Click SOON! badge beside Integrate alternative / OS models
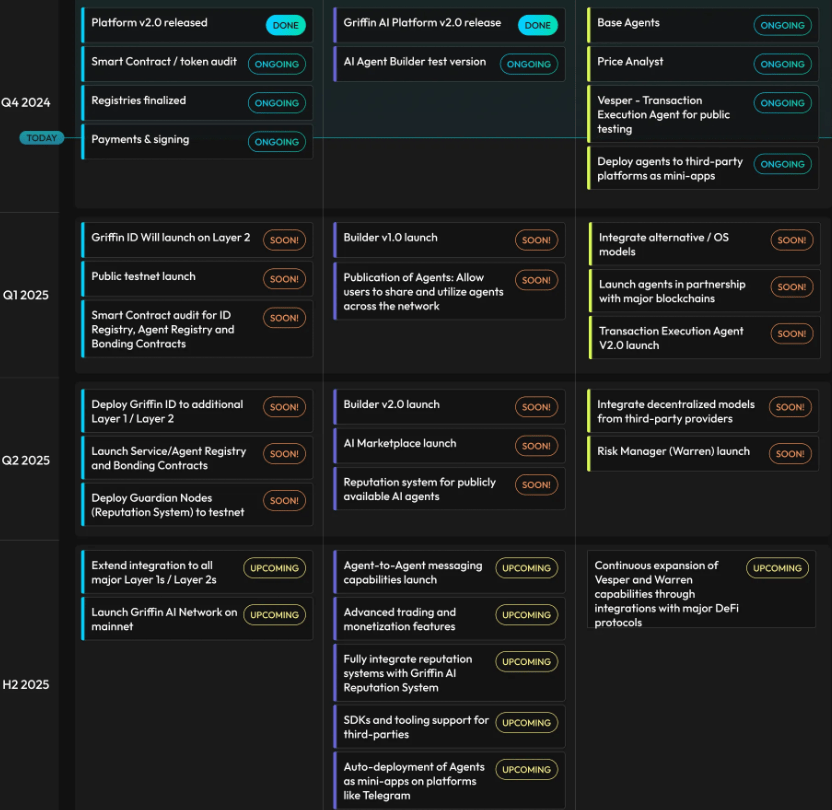The image size is (832, 810). coord(791,240)
